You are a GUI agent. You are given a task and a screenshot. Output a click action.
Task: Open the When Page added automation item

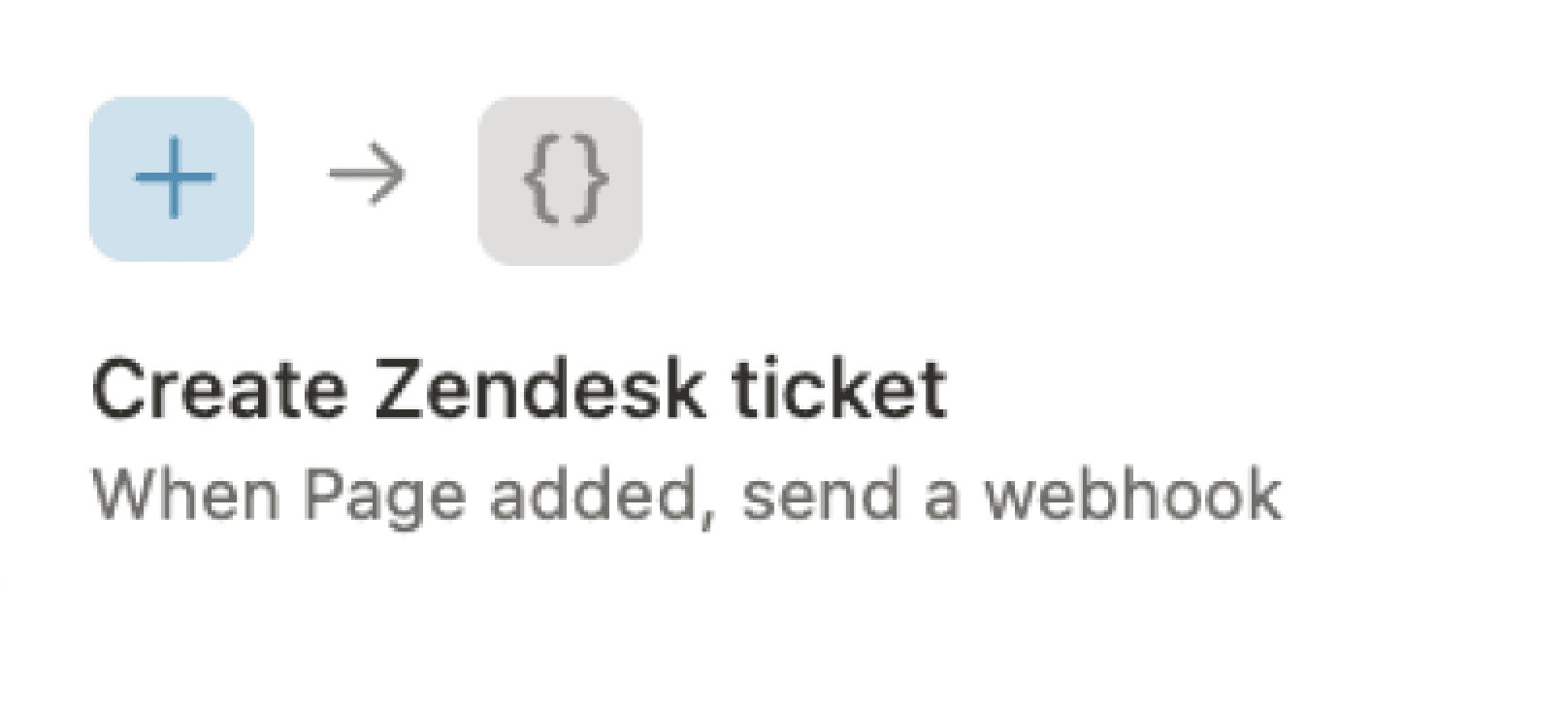(x=689, y=495)
